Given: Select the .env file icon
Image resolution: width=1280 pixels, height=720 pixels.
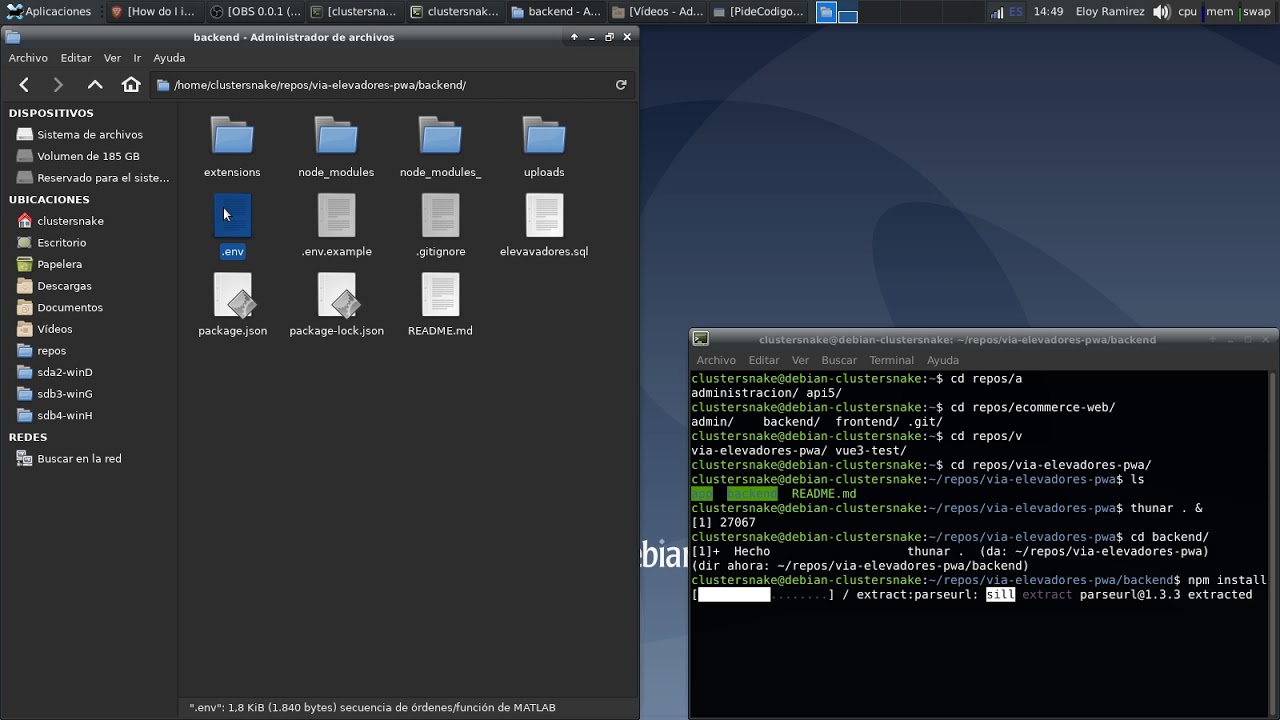Looking at the screenshot, I should tap(232, 215).
